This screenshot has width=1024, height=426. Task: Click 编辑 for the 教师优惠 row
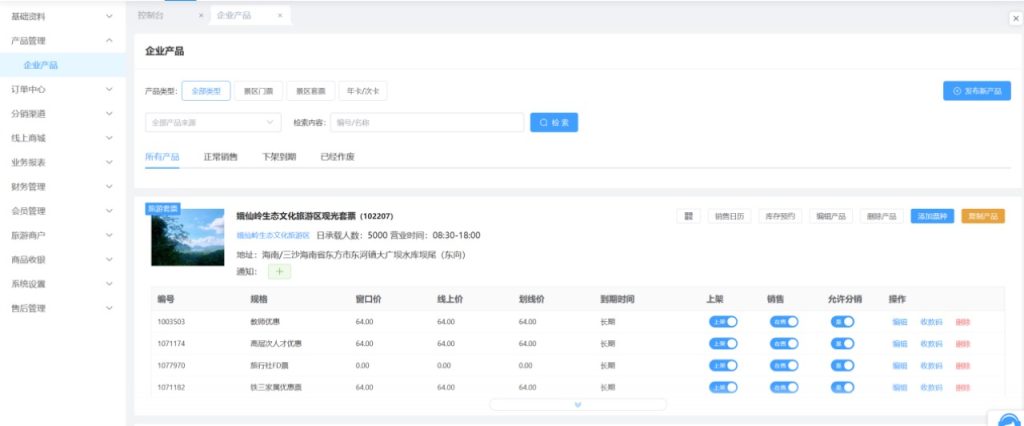900,322
